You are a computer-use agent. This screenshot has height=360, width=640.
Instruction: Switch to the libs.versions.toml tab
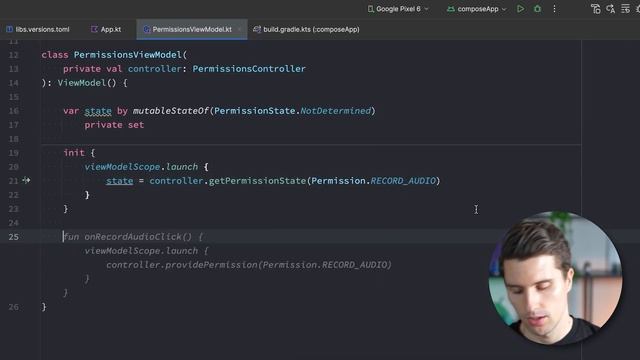tap(38, 29)
